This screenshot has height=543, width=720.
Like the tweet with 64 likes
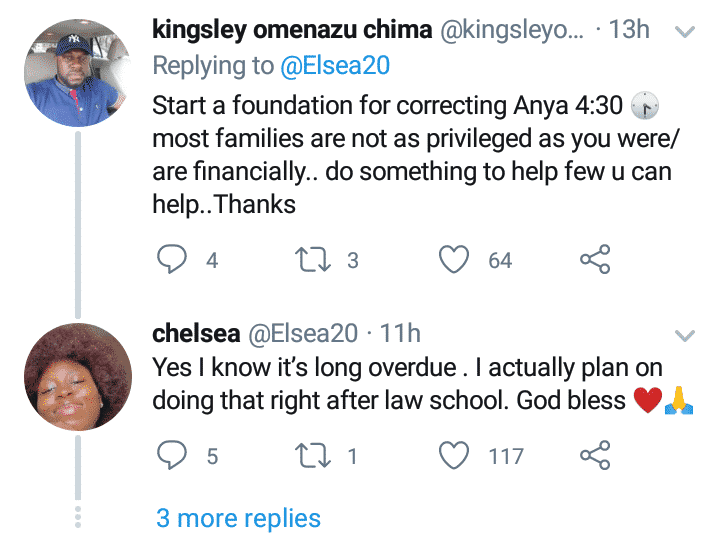(456, 260)
